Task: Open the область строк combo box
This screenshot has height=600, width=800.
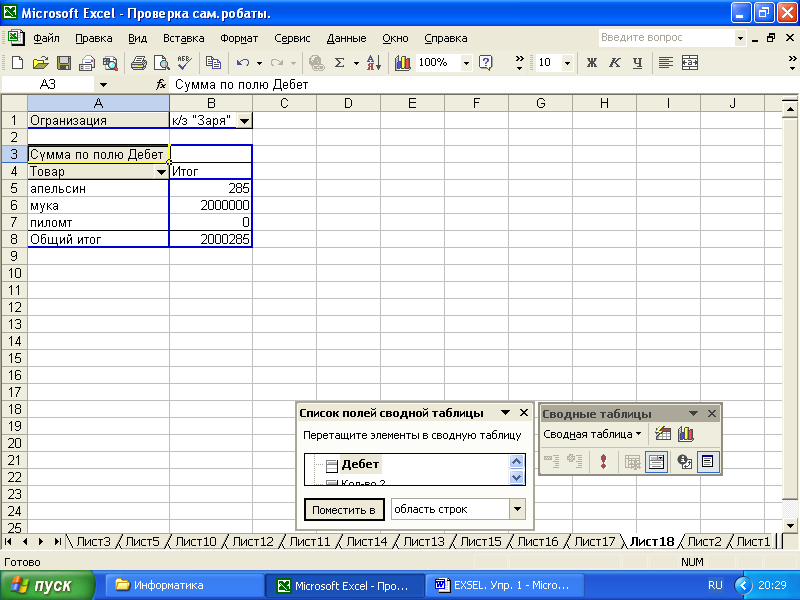Action: 458,509
